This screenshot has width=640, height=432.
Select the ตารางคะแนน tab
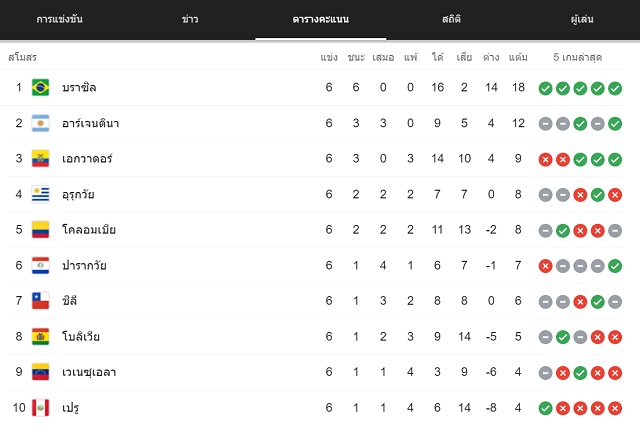pyautogui.click(x=321, y=19)
